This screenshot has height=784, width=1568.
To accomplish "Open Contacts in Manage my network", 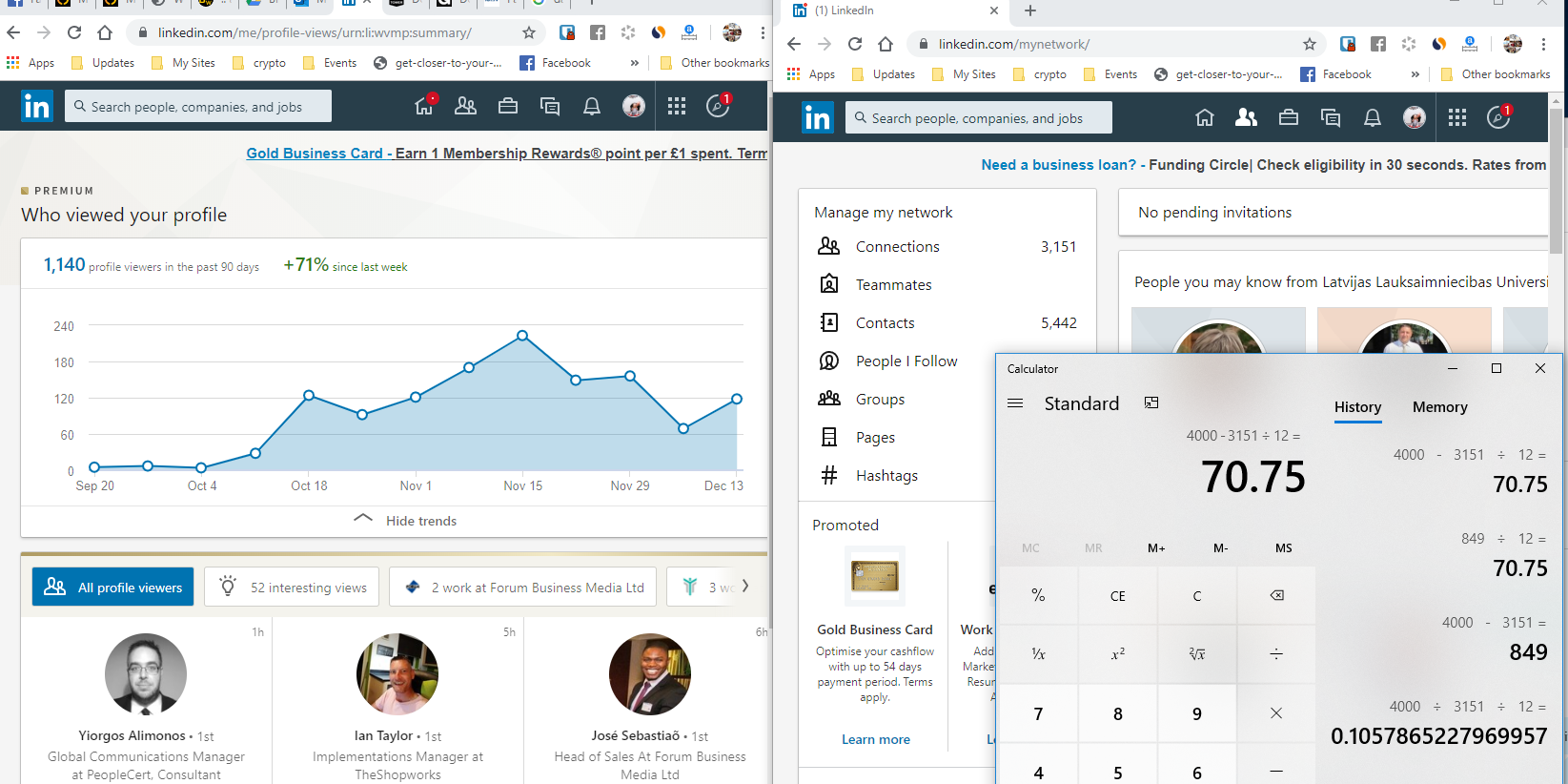I will tap(947, 322).
